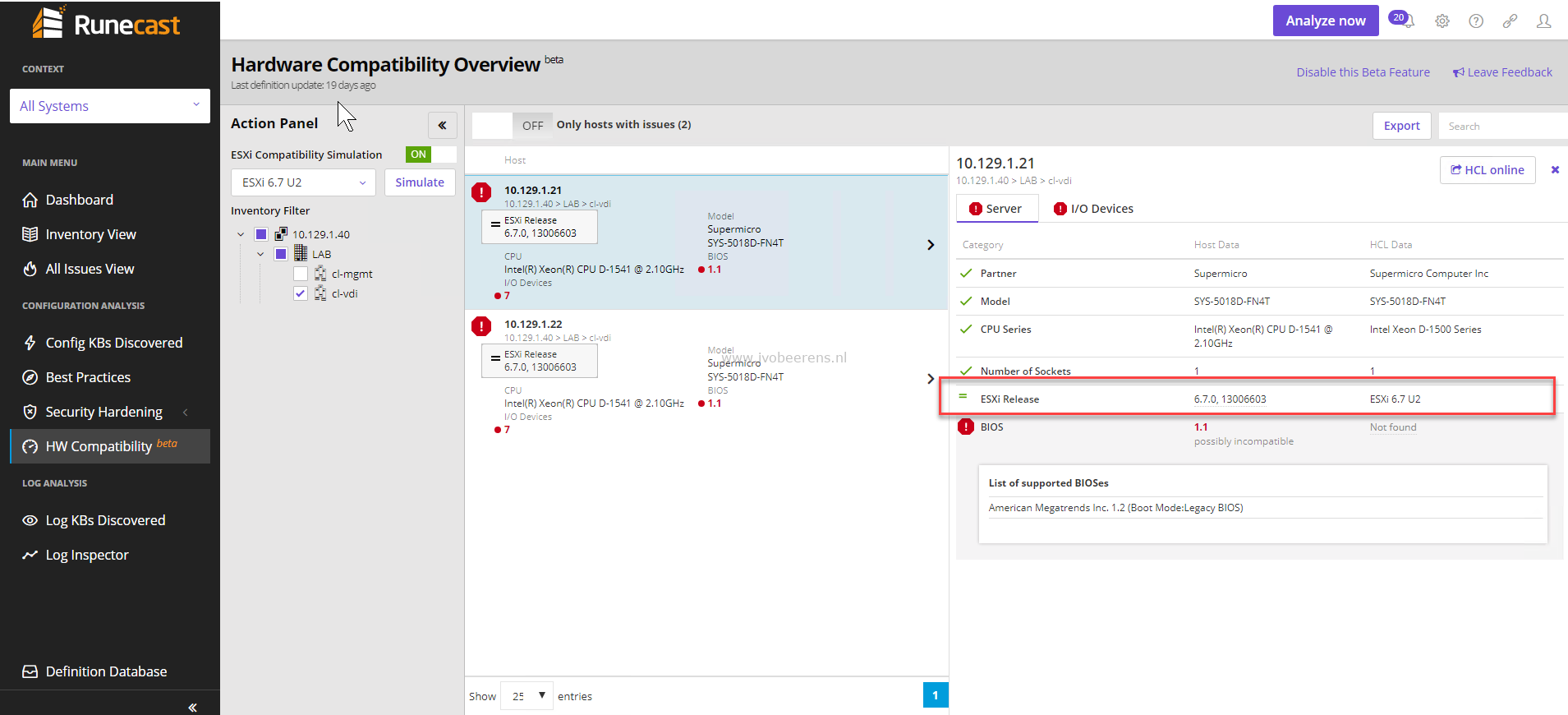Open the notifications bell with 20 badge
Screen dimensions: 1568x715
click(x=1401, y=20)
